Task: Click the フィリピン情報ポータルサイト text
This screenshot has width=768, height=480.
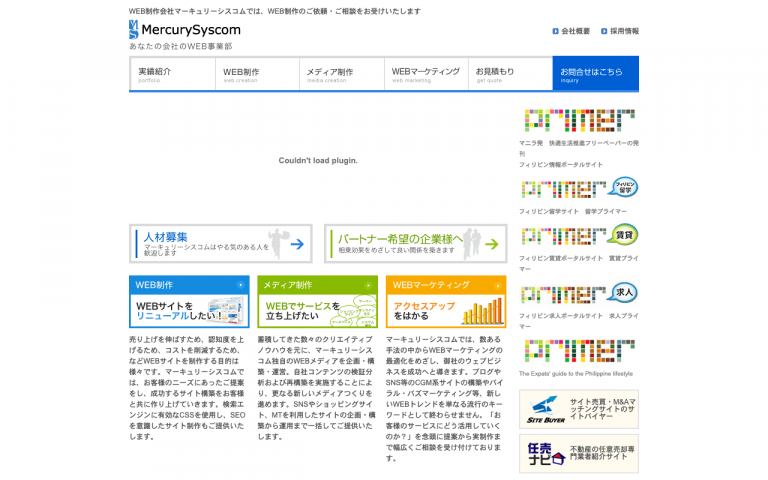Action: click(561, 165)
